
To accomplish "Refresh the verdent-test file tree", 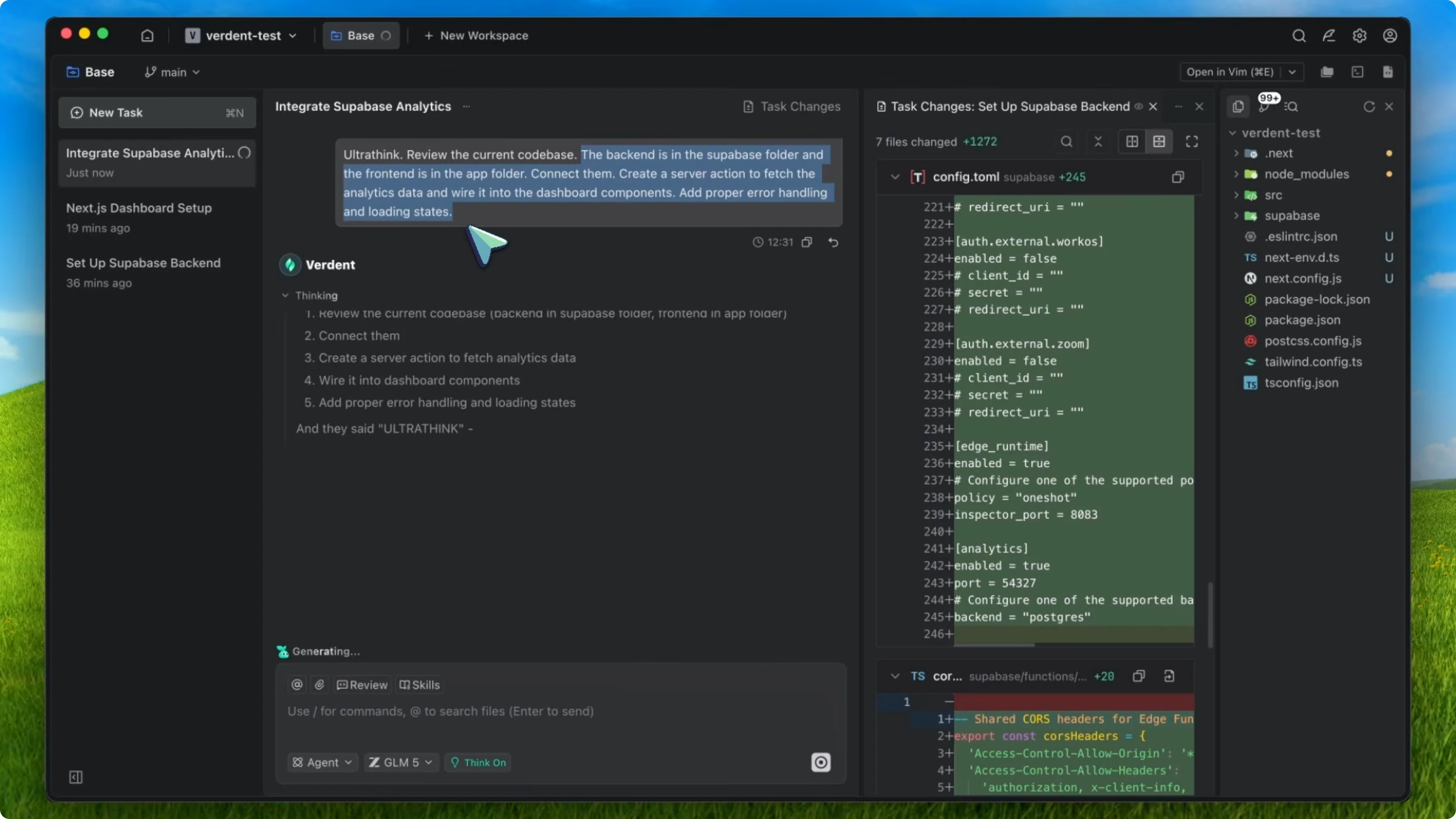I will click(1369, 106).
